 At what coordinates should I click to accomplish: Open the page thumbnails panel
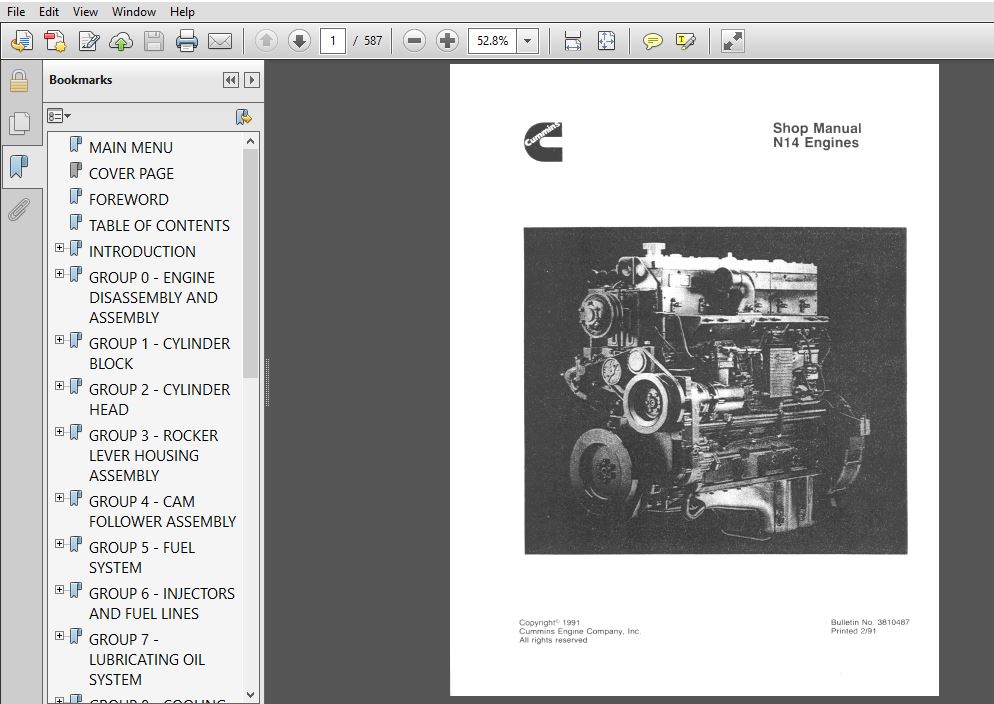(20, 123)
